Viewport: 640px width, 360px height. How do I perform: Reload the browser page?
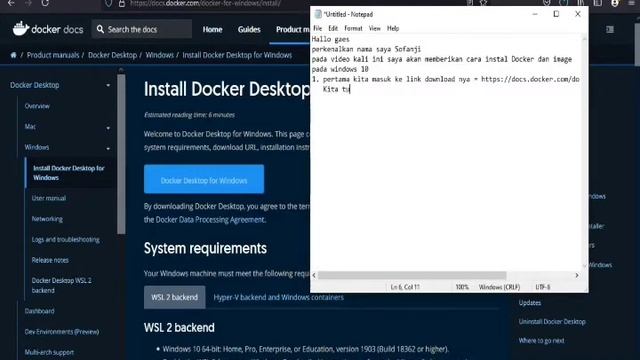pos(45,3)
